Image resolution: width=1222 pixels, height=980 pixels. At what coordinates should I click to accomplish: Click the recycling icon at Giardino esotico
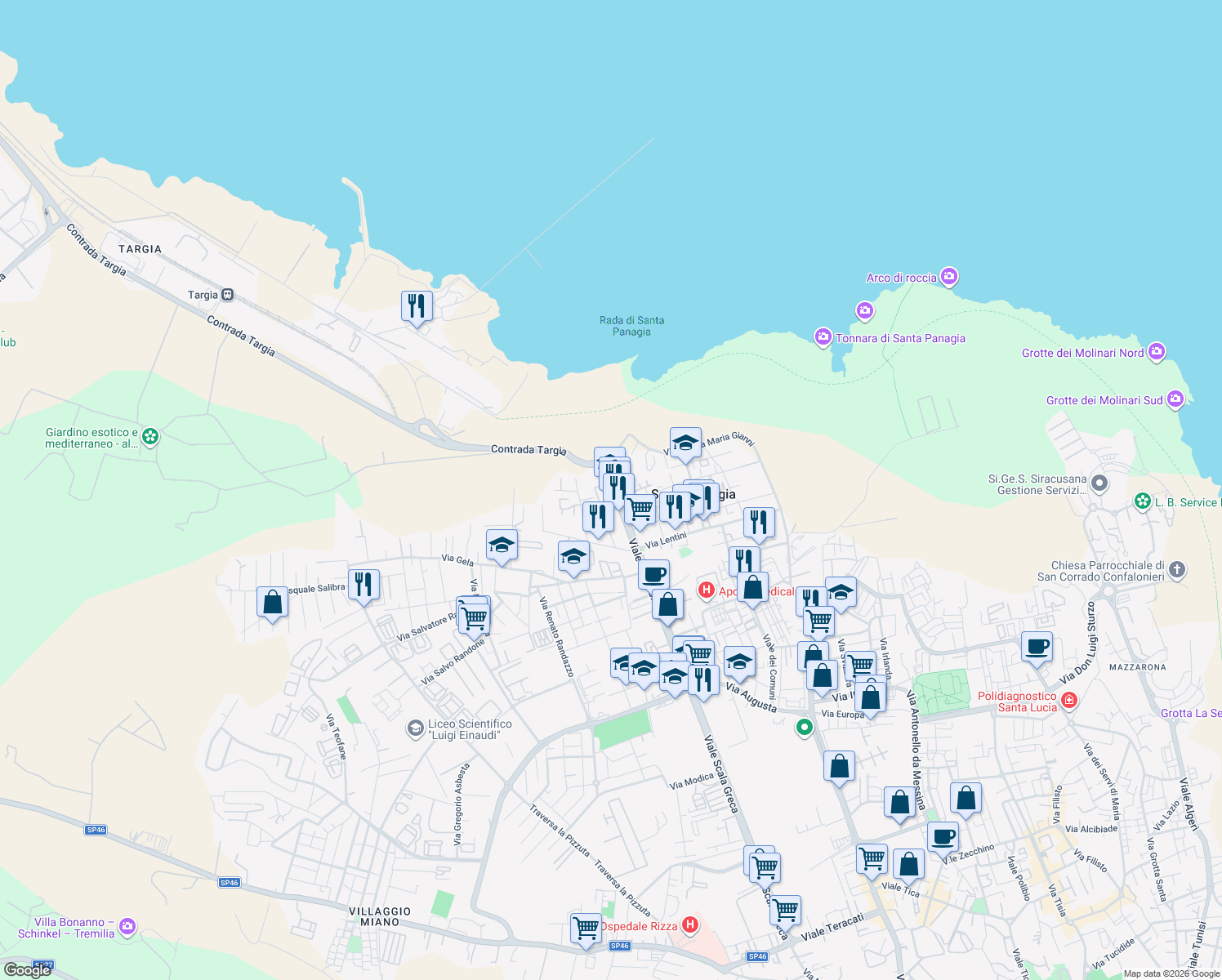click(149, 437)
